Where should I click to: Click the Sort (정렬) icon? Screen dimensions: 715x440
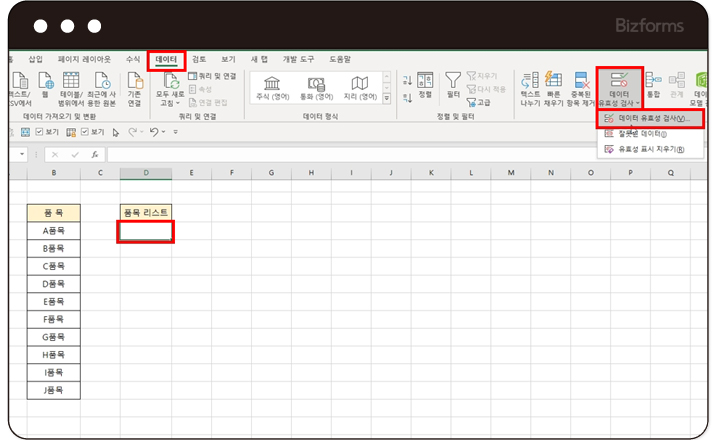tap(425, 83)
